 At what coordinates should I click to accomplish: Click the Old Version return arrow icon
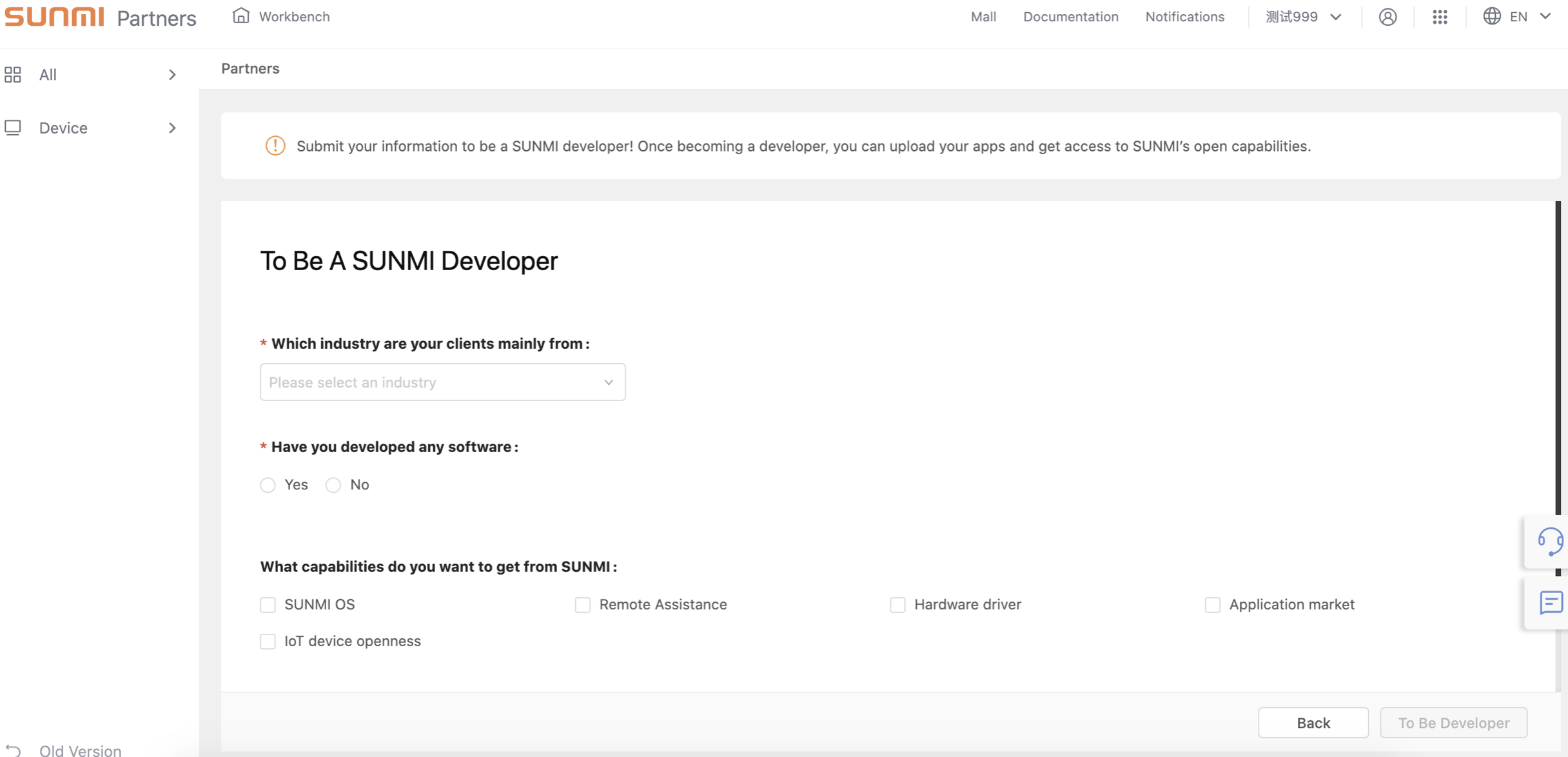pos(14,749)
